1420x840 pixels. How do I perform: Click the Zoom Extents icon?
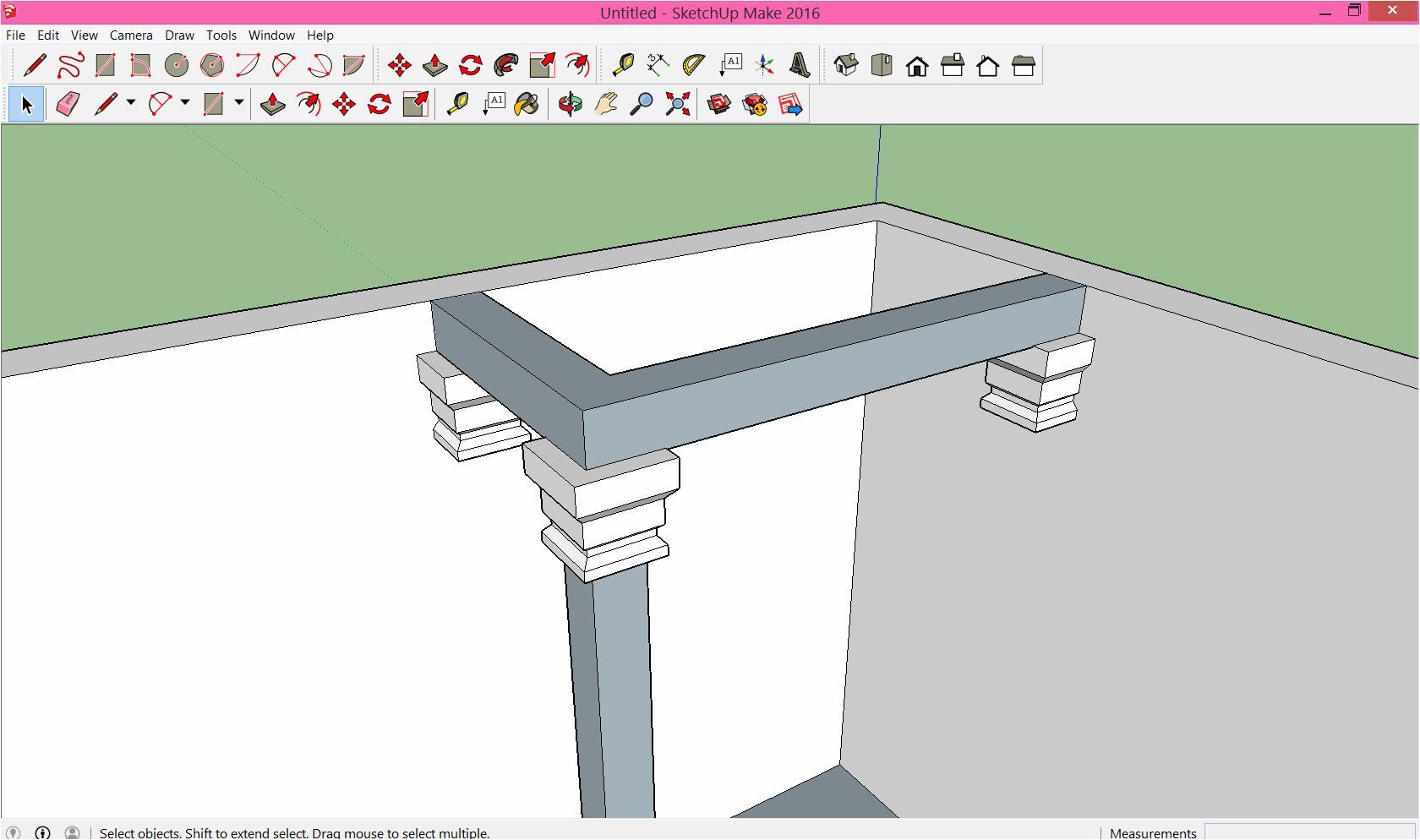point(677,105)
